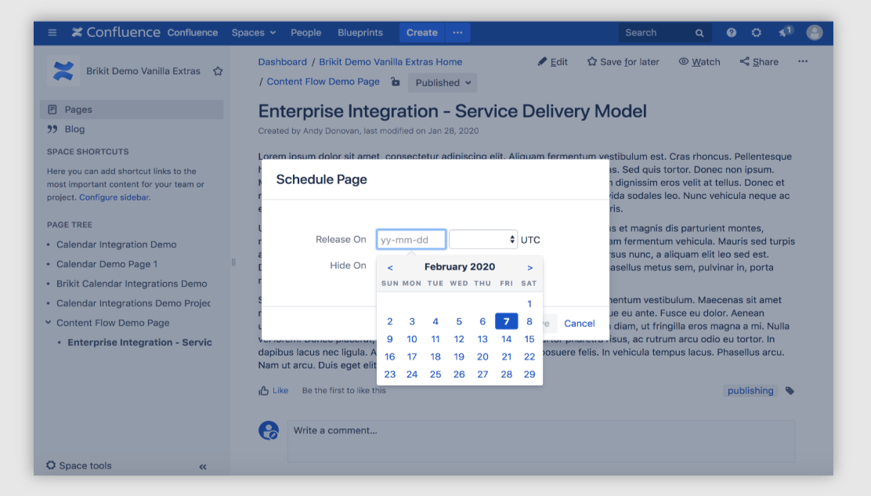
Task: Click the Create button
Action: pyautogui.click(x=422, y=33)
